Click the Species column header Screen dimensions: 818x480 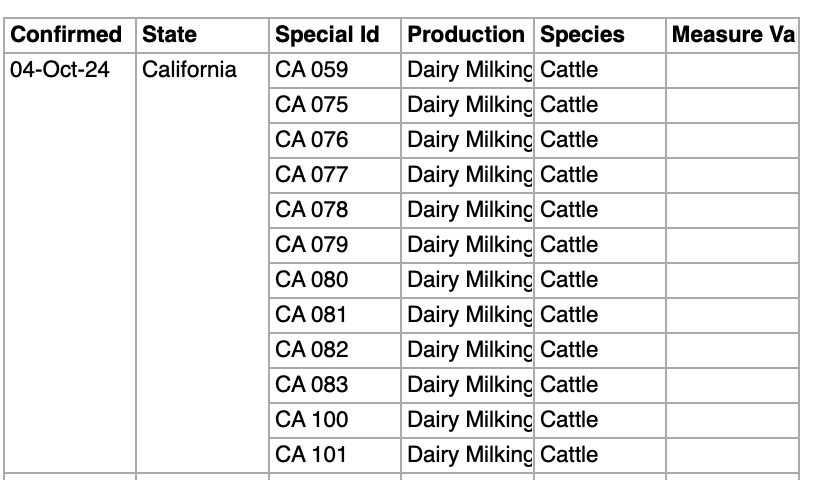pyautogui.click(x=582, y=35)
